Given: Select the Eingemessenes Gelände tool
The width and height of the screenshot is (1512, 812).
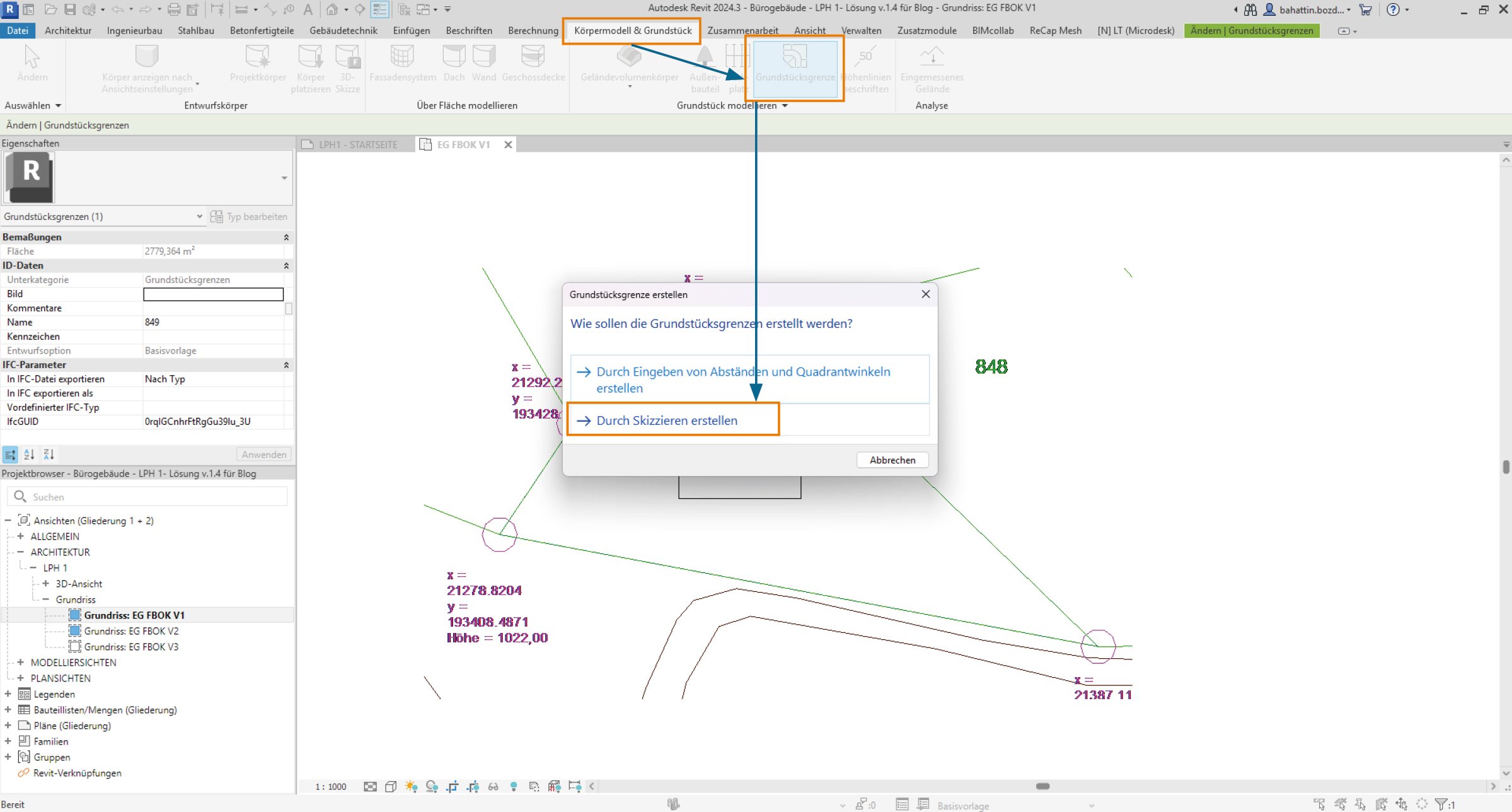Looking at the screenshot, I should pos(932,69).
